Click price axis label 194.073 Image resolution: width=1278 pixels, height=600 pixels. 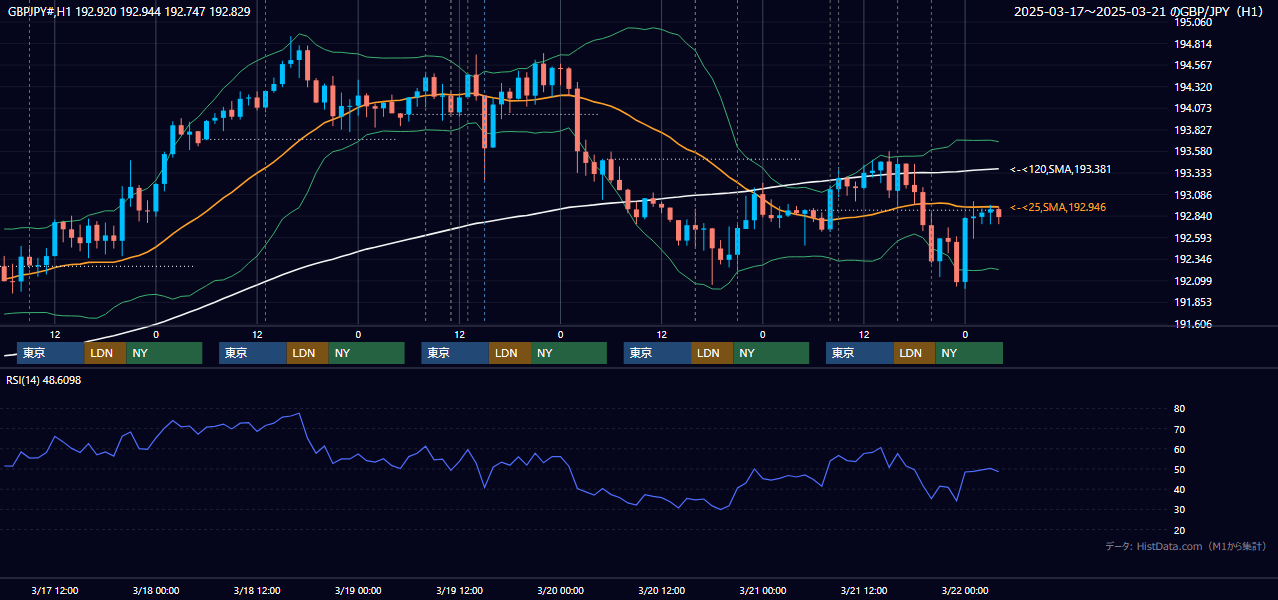click(1193, 108)
